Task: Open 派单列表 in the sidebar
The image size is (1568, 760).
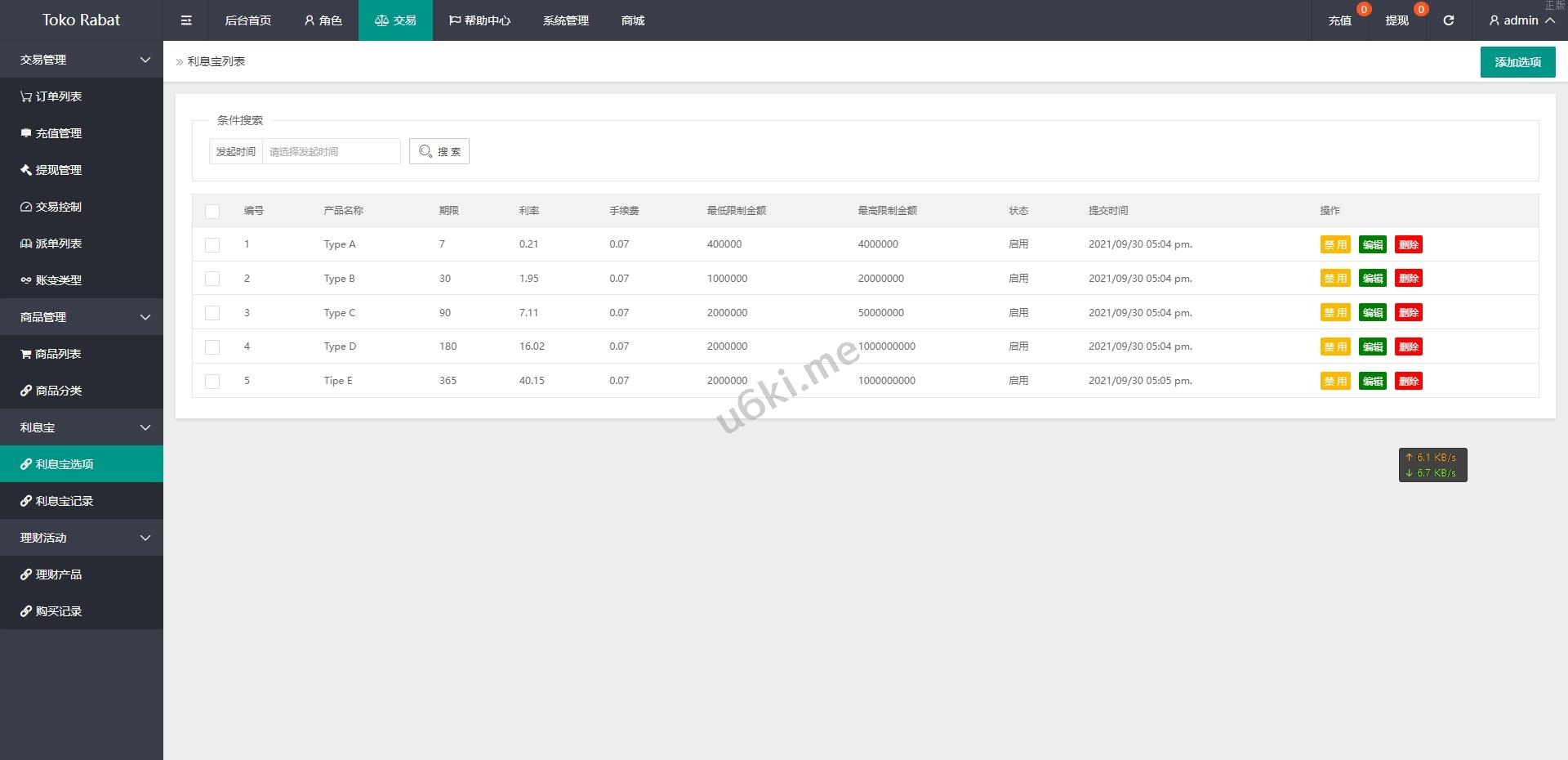Action: click(51, 244)
